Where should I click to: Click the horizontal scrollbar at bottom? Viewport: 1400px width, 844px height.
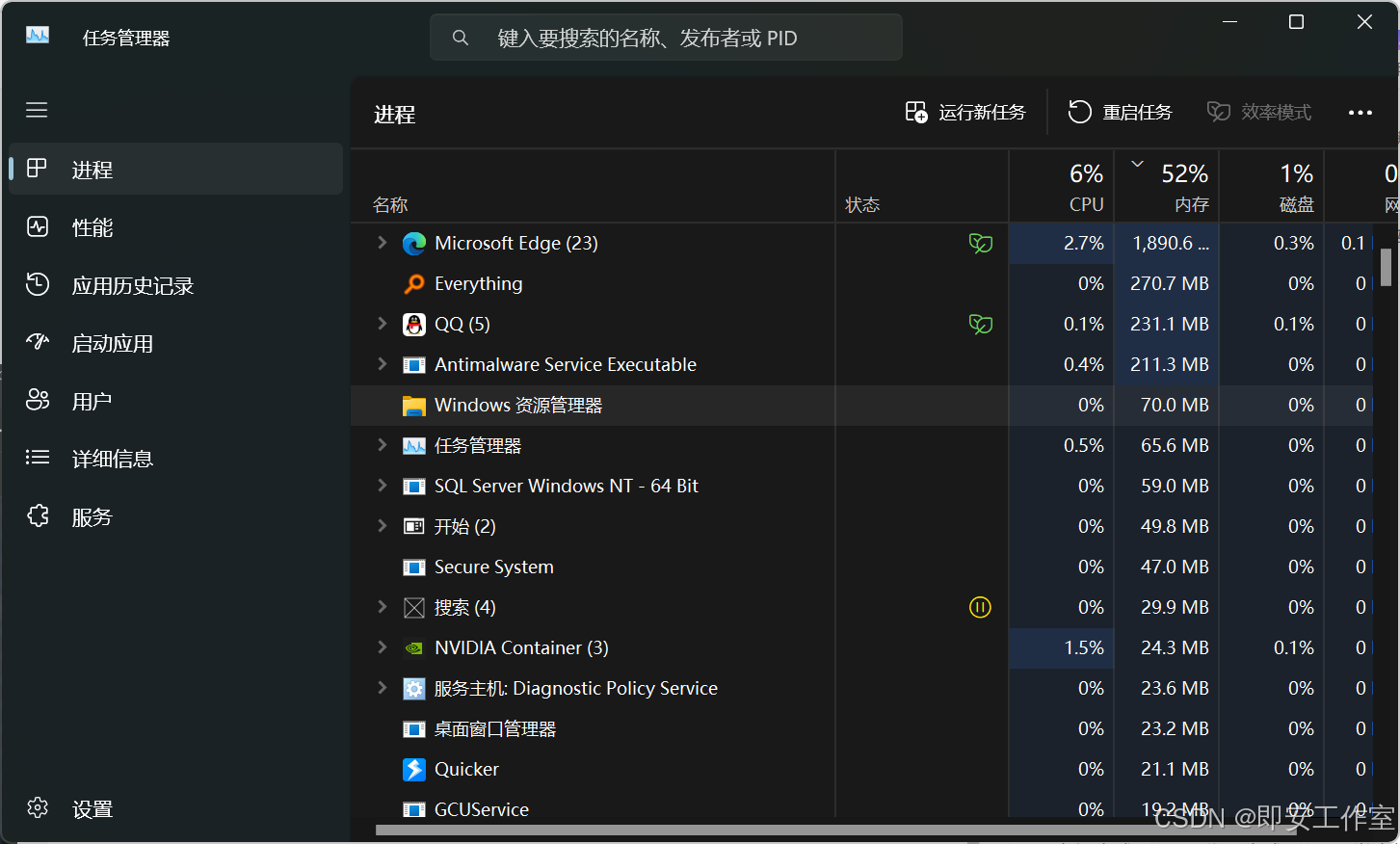coord(836,830)
